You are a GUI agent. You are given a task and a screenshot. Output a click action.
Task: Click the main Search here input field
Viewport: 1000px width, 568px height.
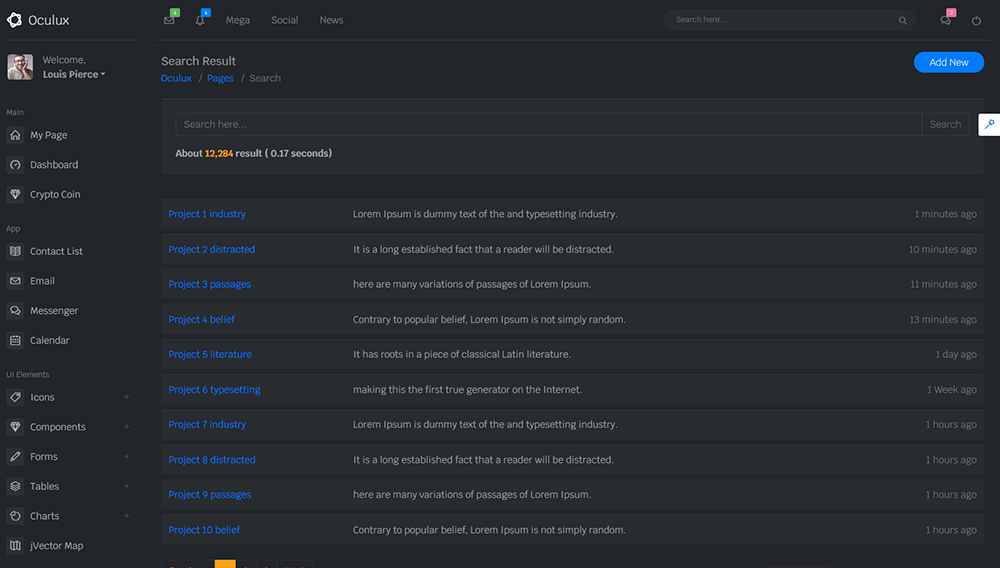[x=548, y=124]
